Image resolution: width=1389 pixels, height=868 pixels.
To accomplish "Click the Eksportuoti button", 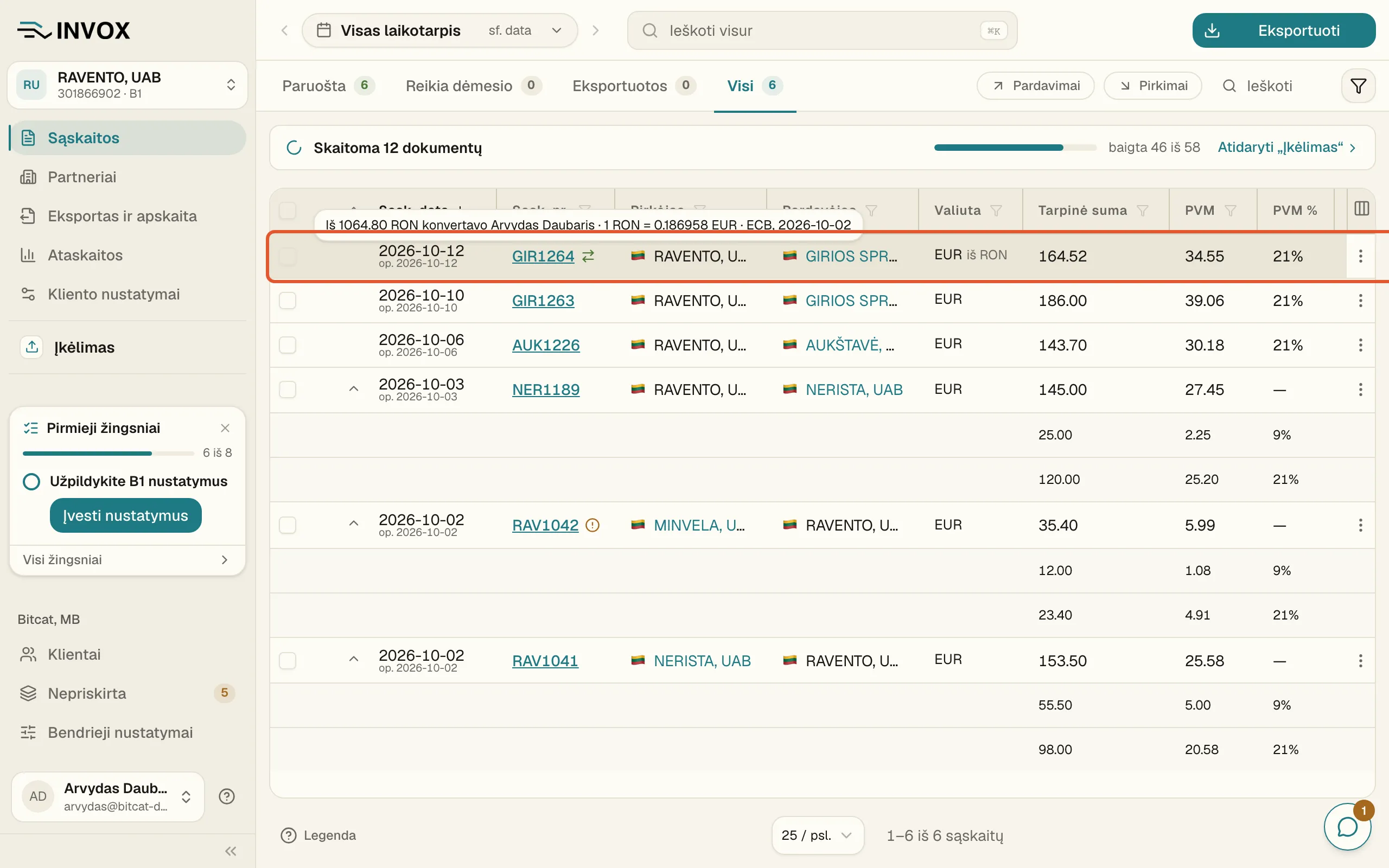I will click(x=1284, y=30).
